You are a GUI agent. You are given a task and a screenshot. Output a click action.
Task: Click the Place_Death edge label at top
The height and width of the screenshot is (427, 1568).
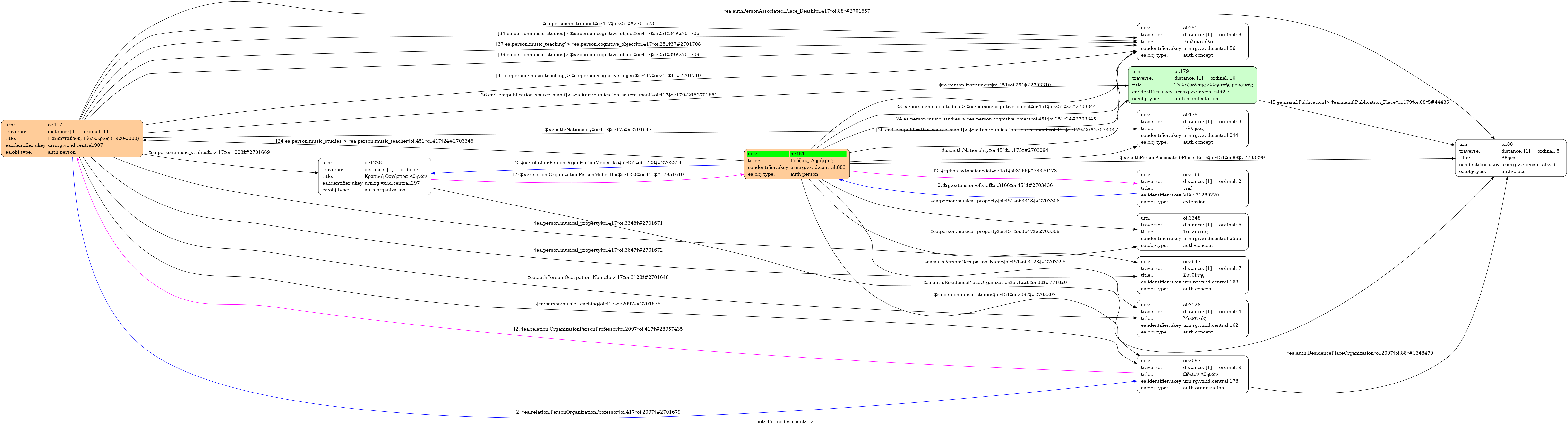[x=796, y=11]
